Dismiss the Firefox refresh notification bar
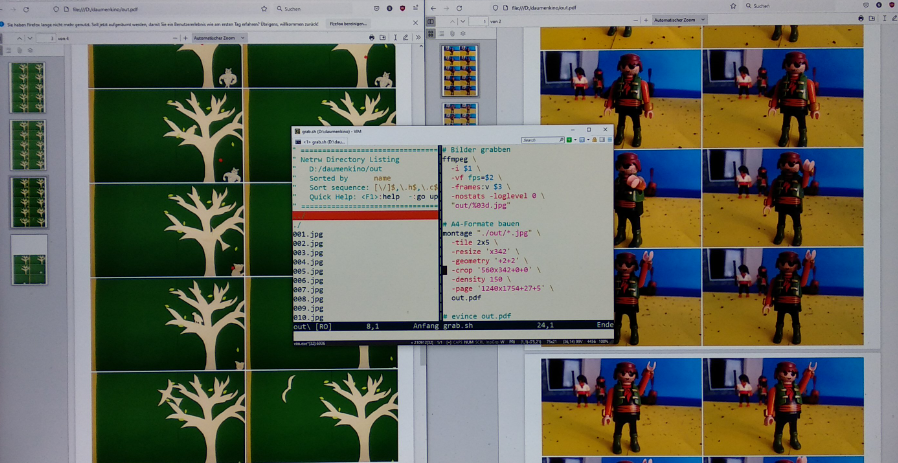Image resolution: width=898 pixels, height=463 pixels. (417, 21)
